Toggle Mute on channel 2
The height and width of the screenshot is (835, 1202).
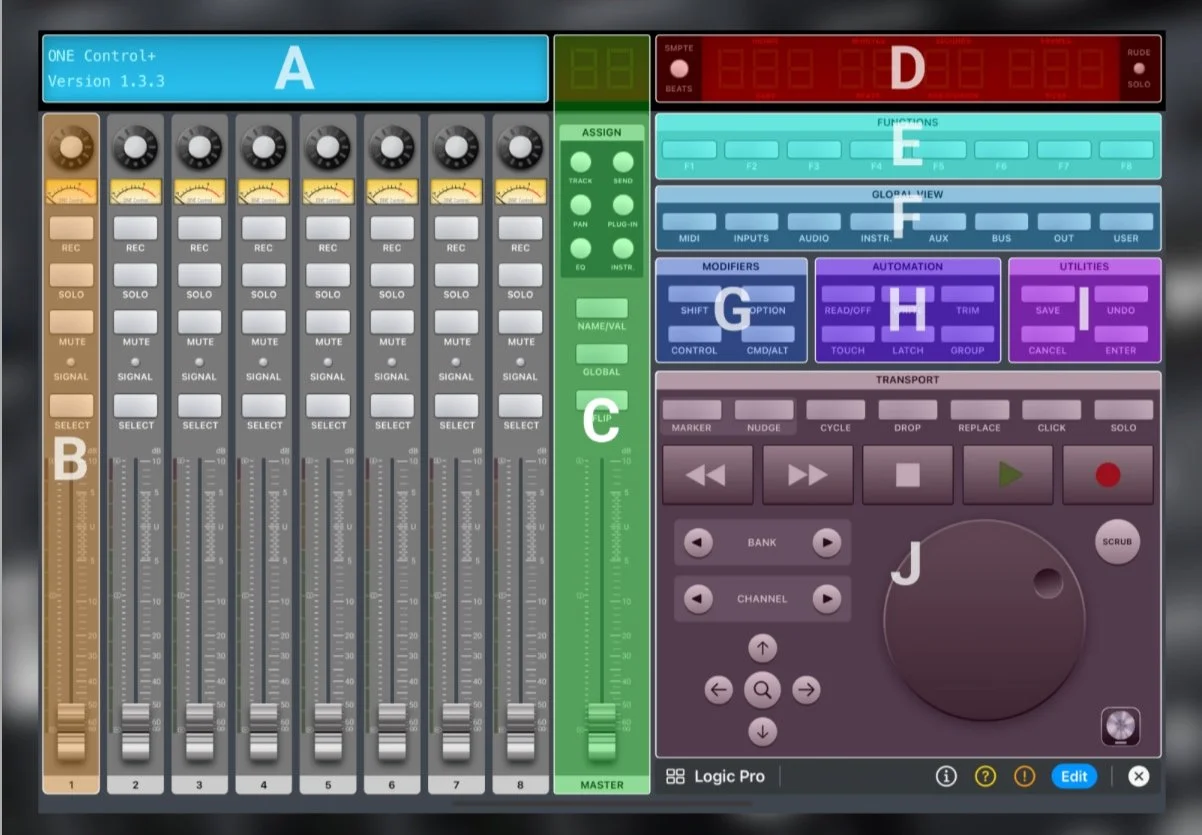[135, 322]
